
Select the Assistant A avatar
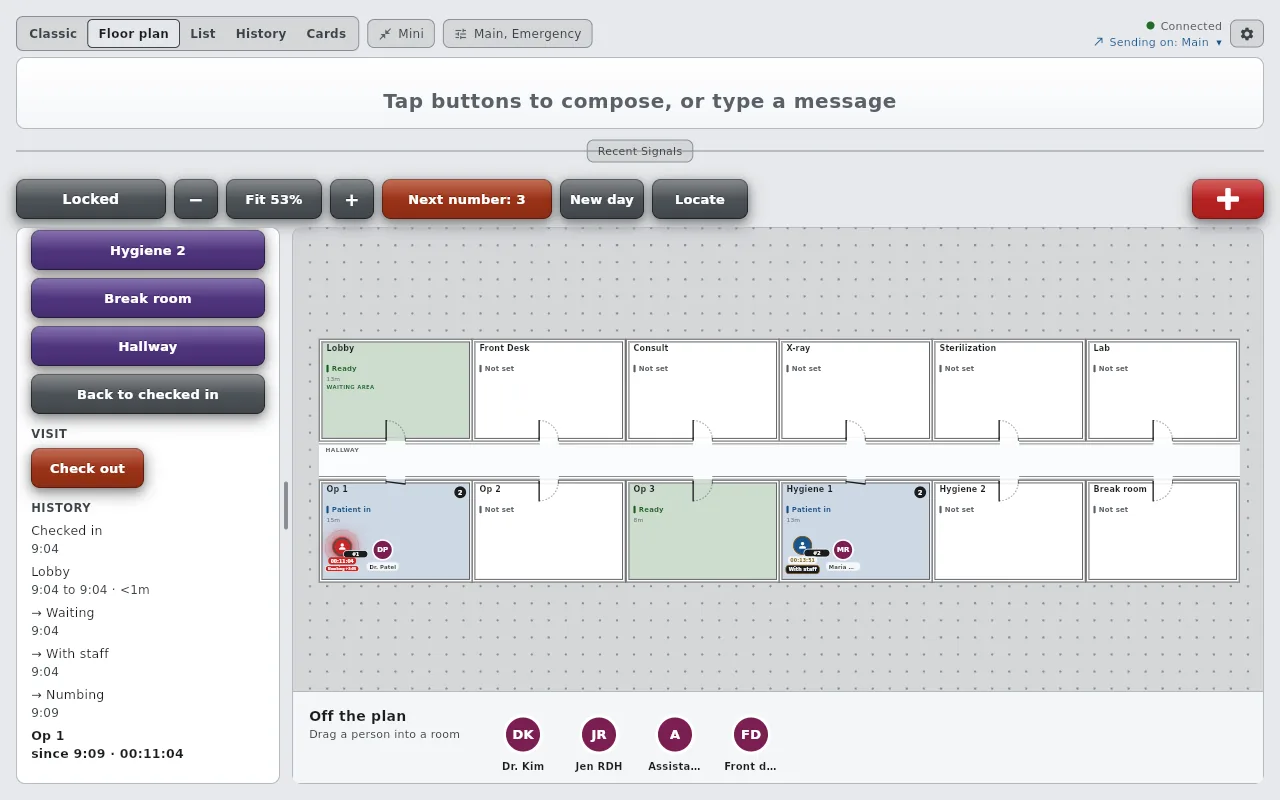(x=675, y=734)
